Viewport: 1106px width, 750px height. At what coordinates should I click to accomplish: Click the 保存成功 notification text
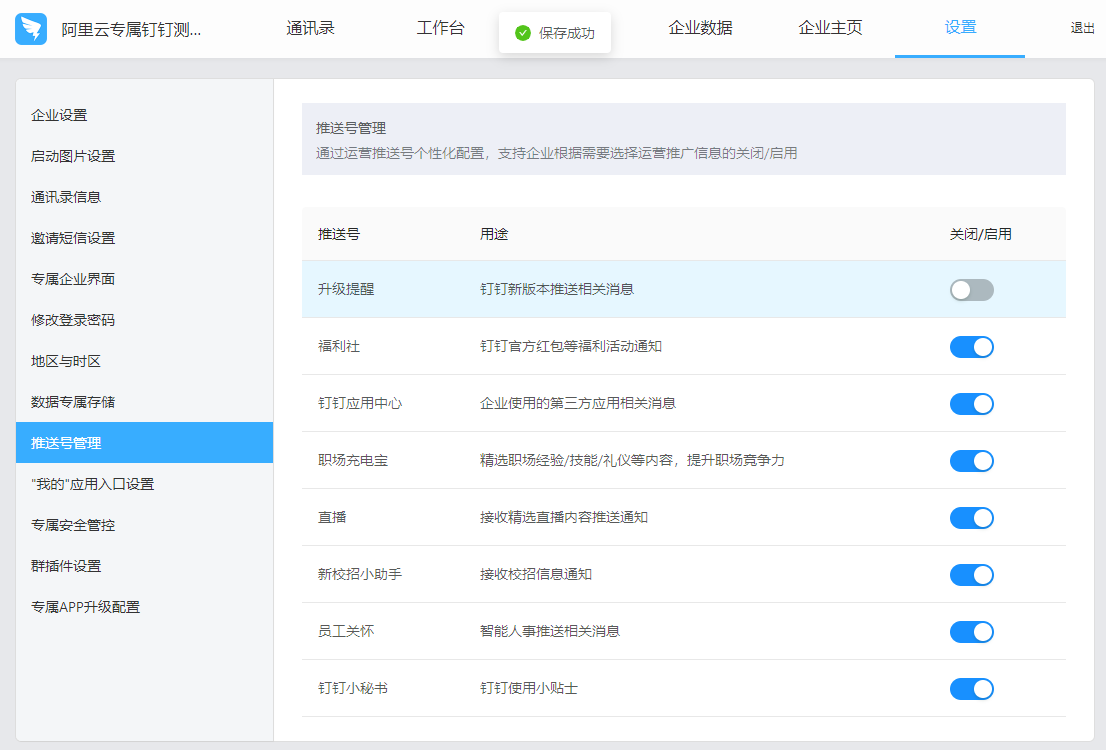566,33
